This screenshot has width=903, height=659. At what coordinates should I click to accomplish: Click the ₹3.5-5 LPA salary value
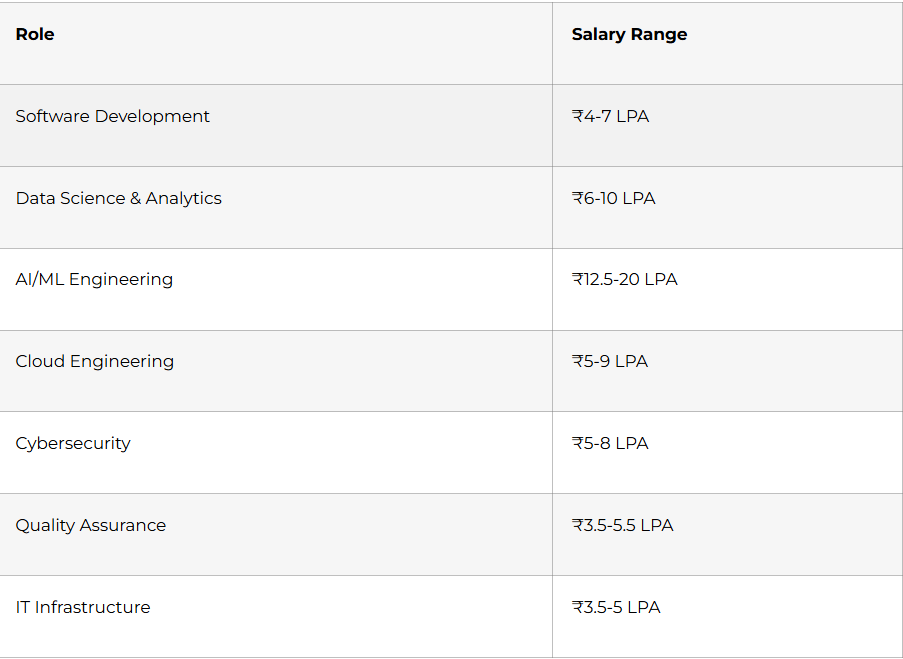tap(616, 608)
